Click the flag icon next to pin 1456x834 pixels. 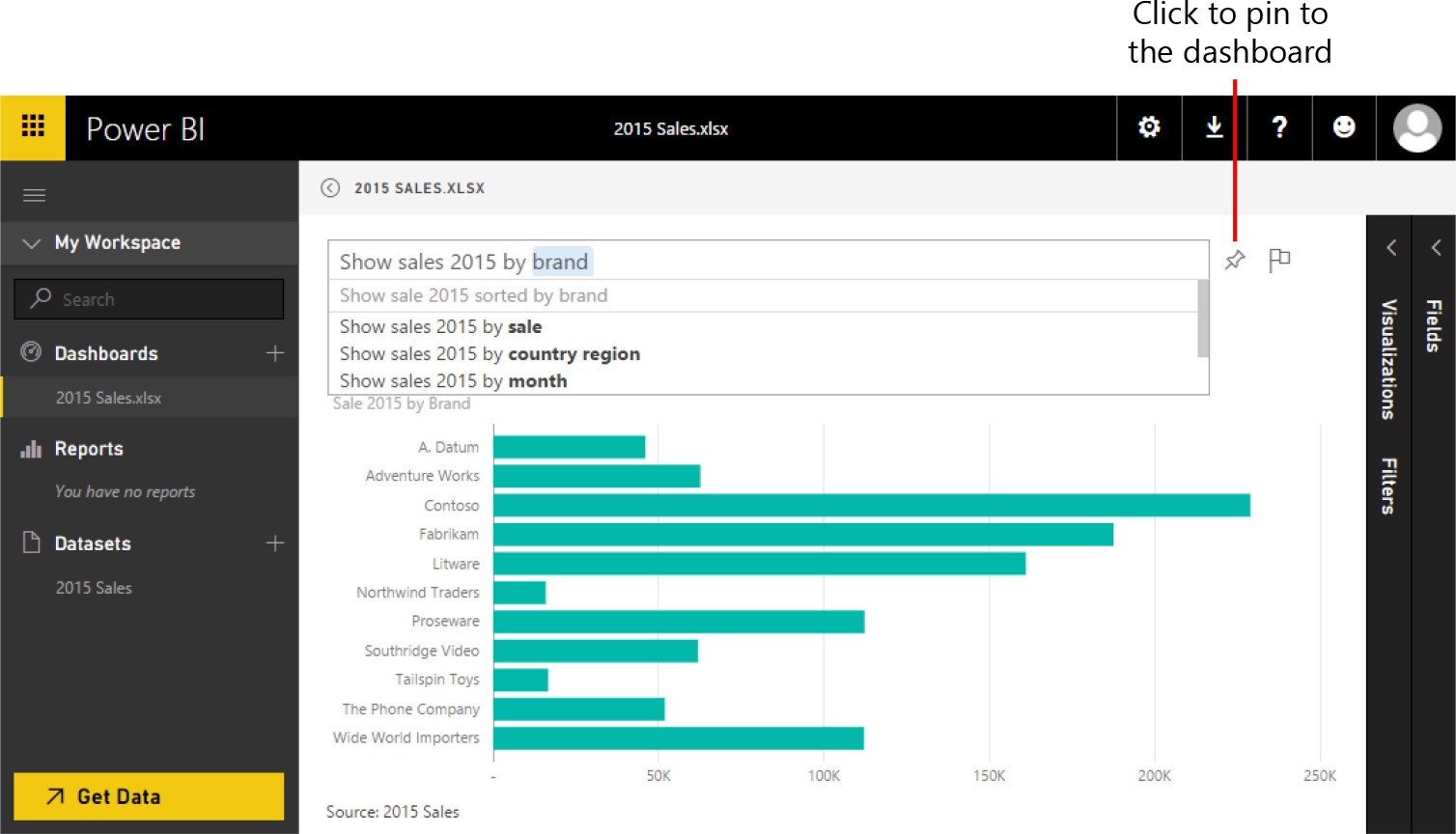click(1279, 260)
